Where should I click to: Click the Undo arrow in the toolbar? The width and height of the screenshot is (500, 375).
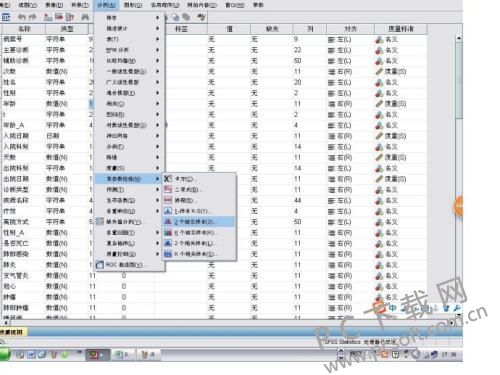point(22,17)
